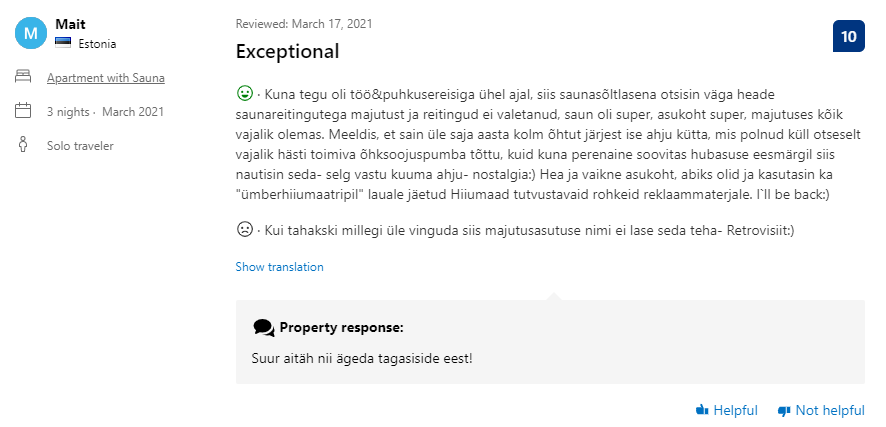Click the thumbs down icon
Image resolution: width=886 pixels, height=427 pixels.
tap(784, 410)
